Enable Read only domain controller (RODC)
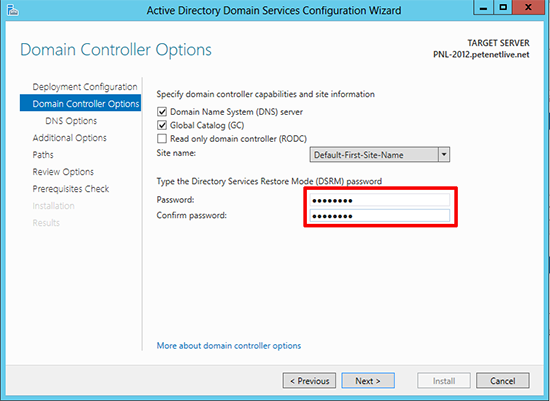Viewport: 550px width, 401px height. pos(162,139)
